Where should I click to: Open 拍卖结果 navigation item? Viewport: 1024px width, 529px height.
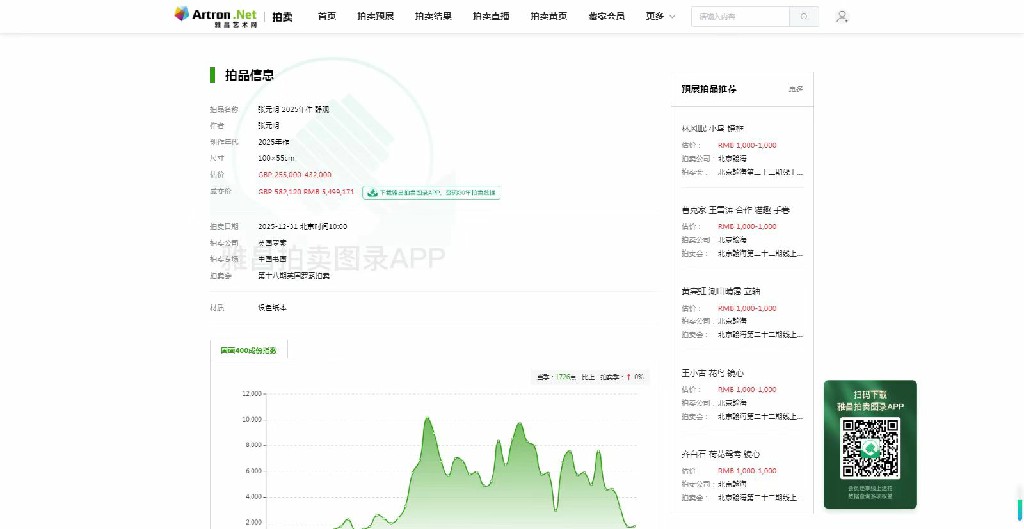(x=433, y=17)
